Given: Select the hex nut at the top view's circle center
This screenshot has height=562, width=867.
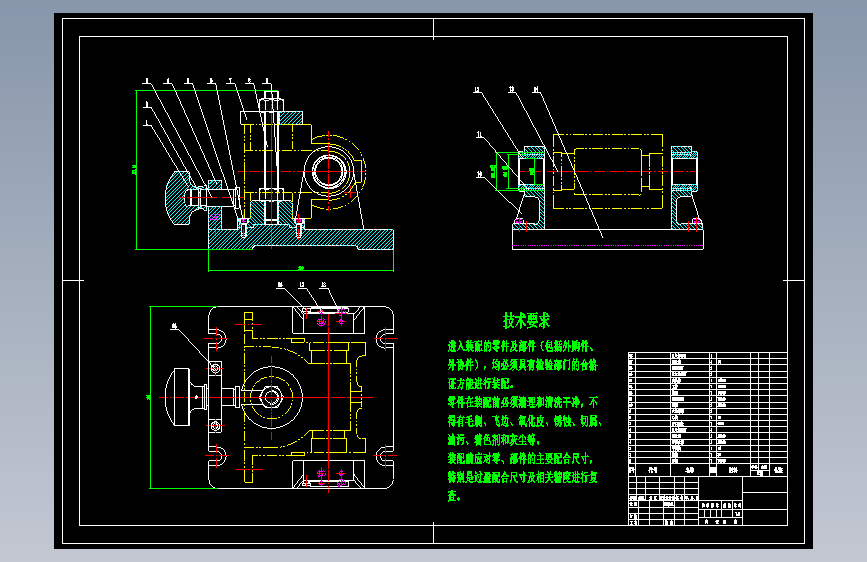Looking at the screenshot, I should pyautogui.click(x=271, y=397).
